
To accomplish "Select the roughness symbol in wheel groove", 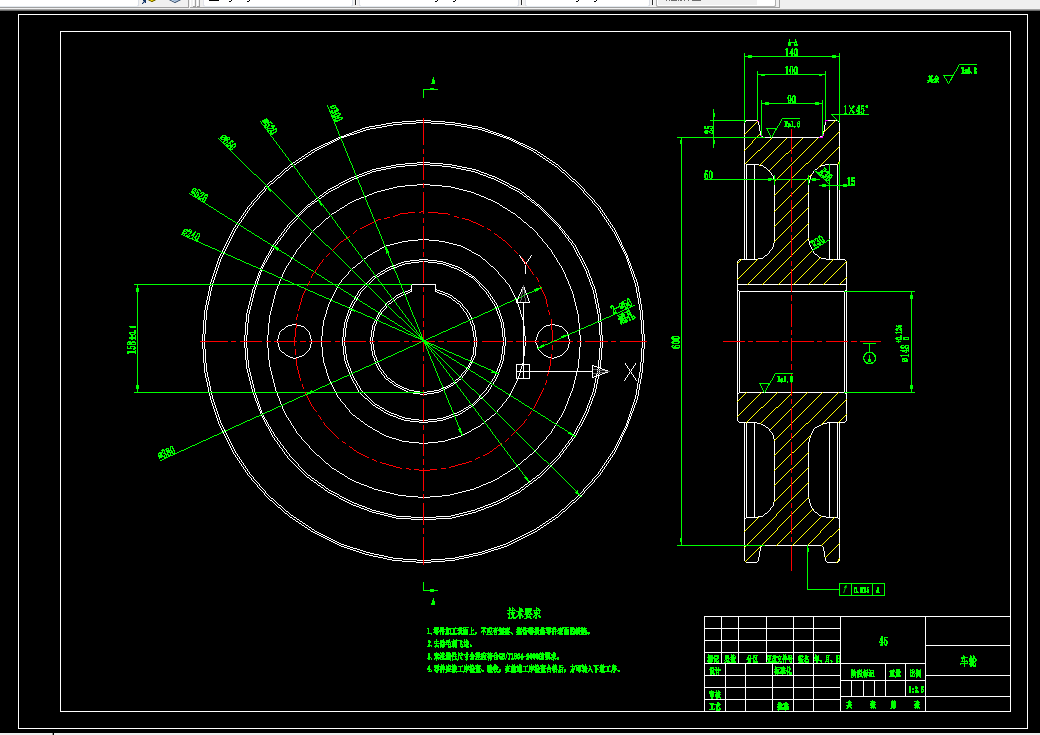I will point(783,127).
